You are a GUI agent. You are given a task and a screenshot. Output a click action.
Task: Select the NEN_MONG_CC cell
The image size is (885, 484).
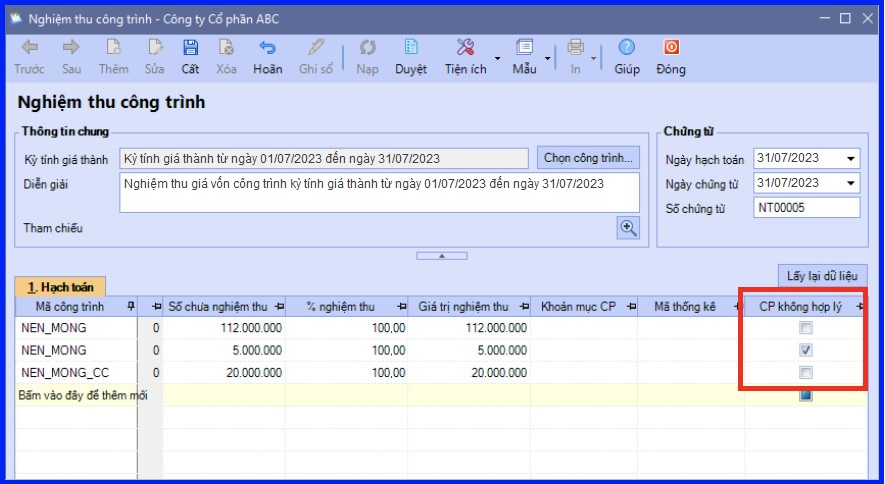click(x=76, y=373)
